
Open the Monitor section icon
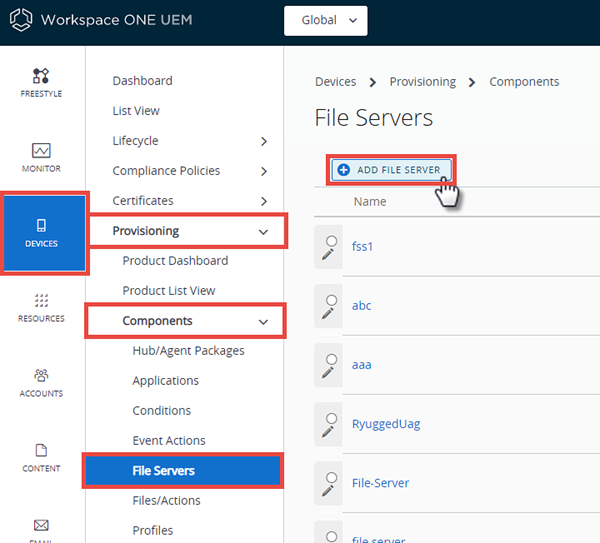(41, 150)
